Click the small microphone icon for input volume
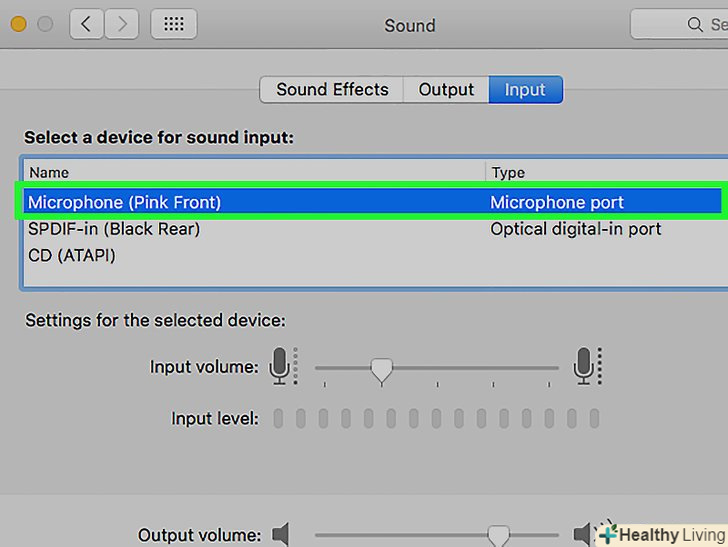Viewport: 728px width, 547px height. click(281, 367)
